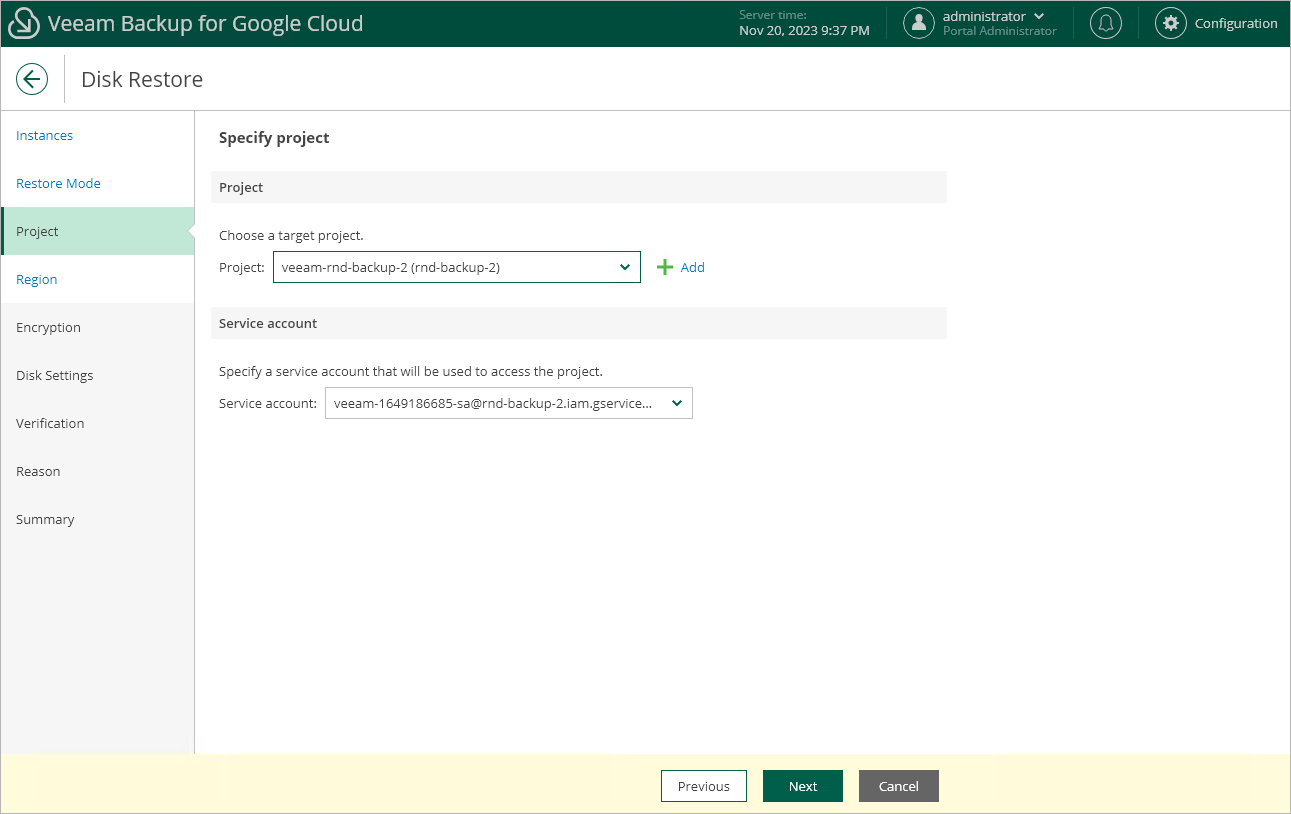The height and width of the screenshot is (814, 1291).
Task: Click the Configuration gear icon
Action: [1171, 23]
